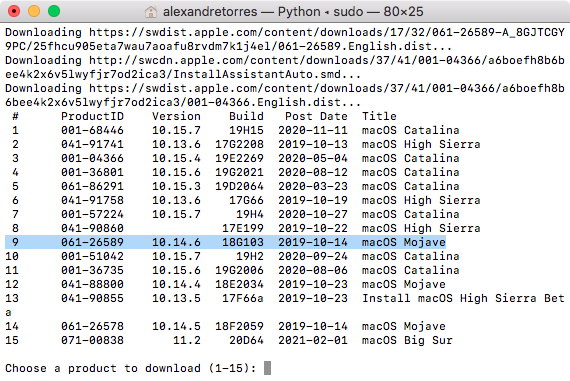Click post date 2020-11-11
The height and width of the screenshot is (381, 570).
[x=313, y=130]
